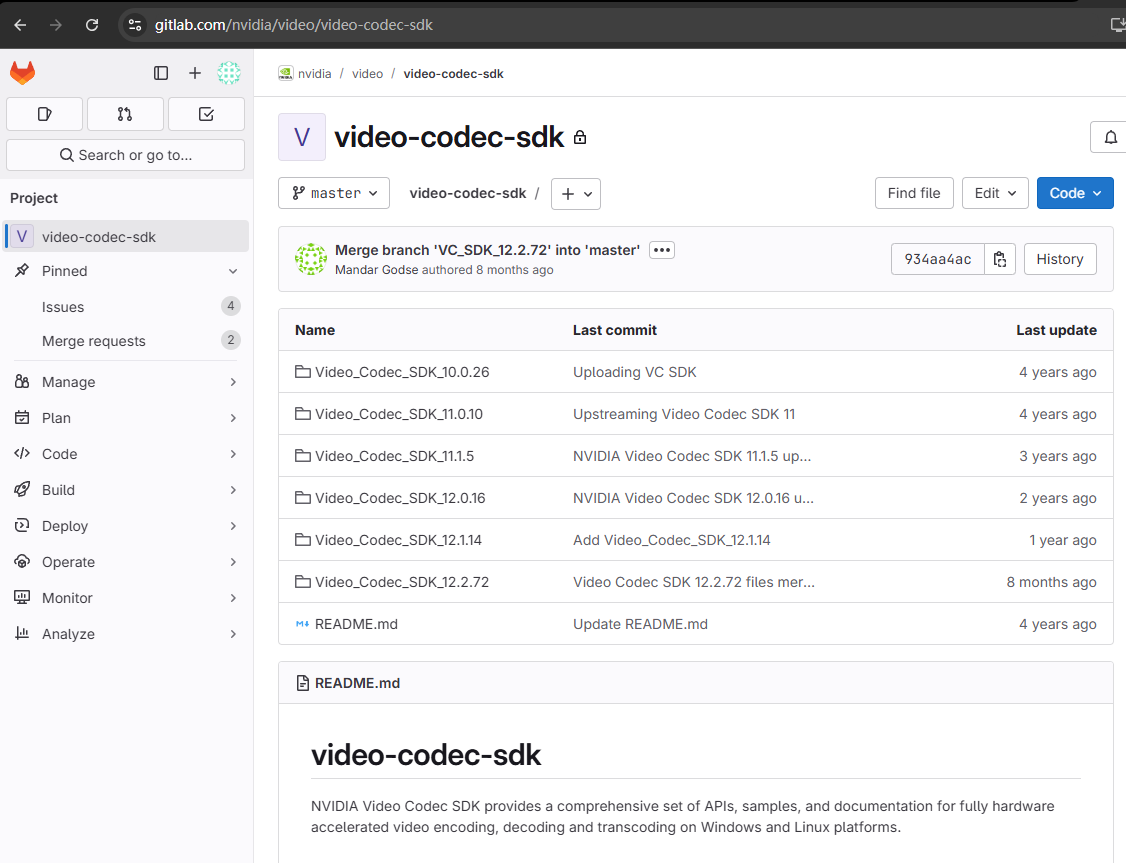Open commit 'Uploading VC SDK'

[635, 372]
